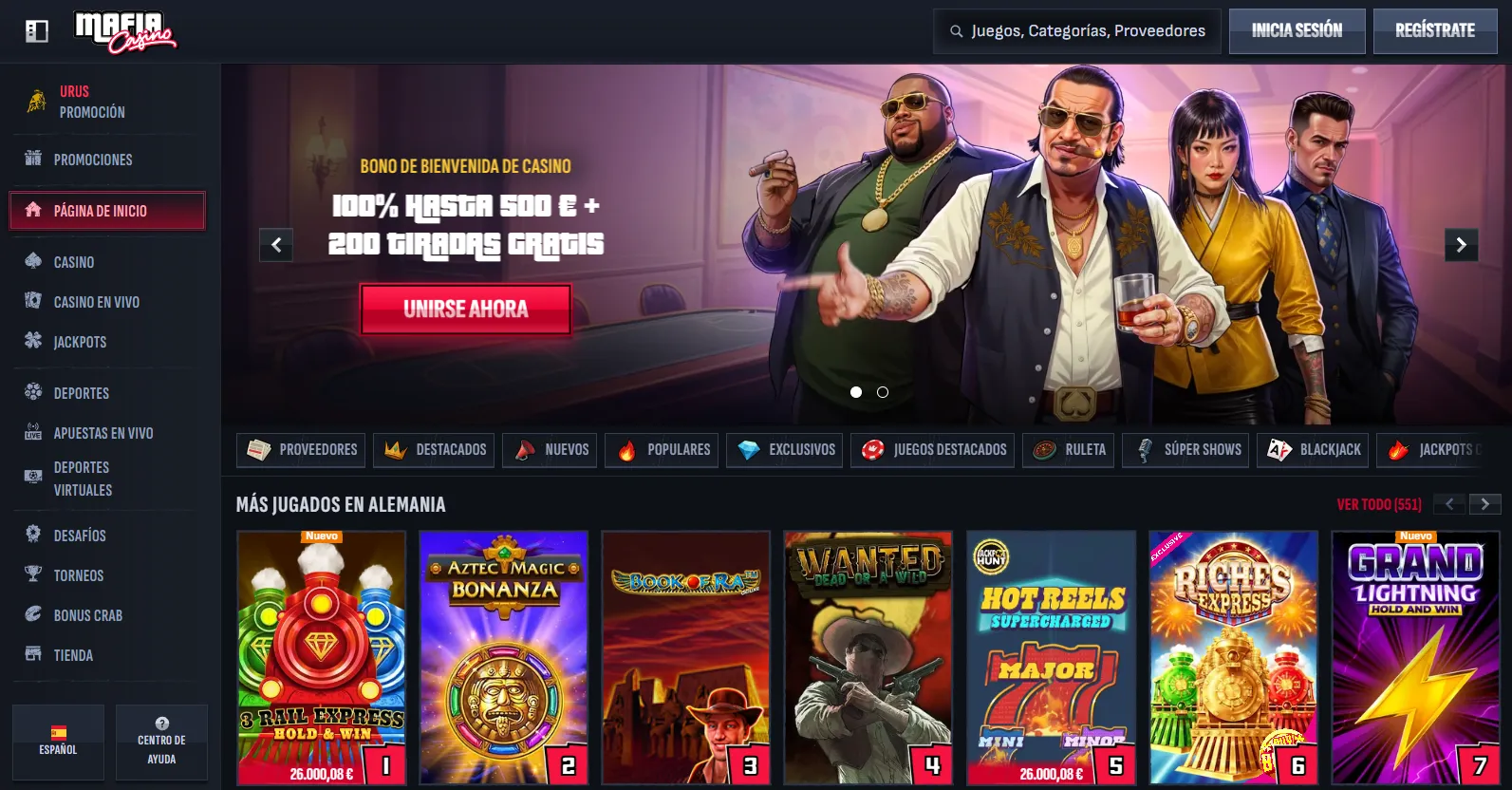Open Centro de Ayuda button

click(161, 743)
